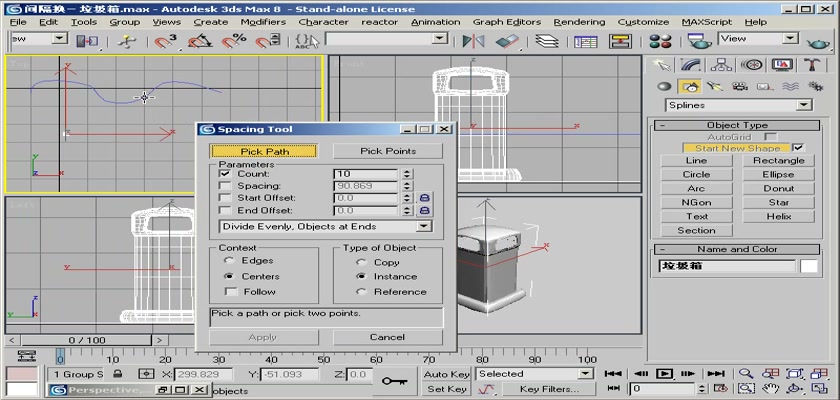Click the Quick Render teapot icon
Image resolution: width=840 pixels, height=400 pixels.
tap(818, 41)
